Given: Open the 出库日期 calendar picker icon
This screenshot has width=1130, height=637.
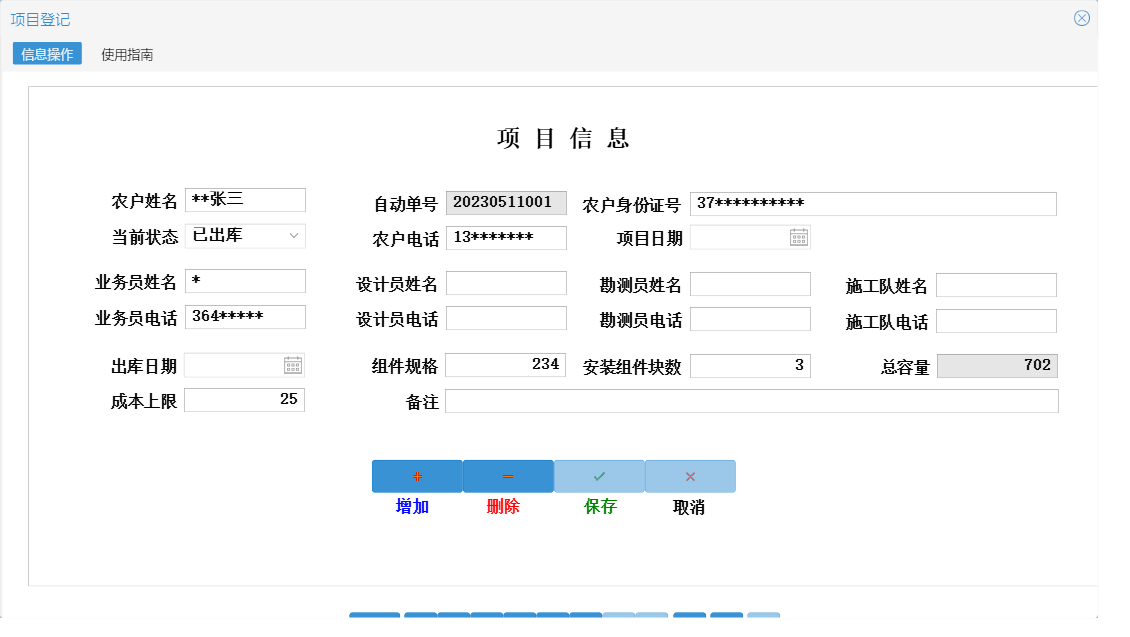Looking at the screenshot, I should coord(293,364).
